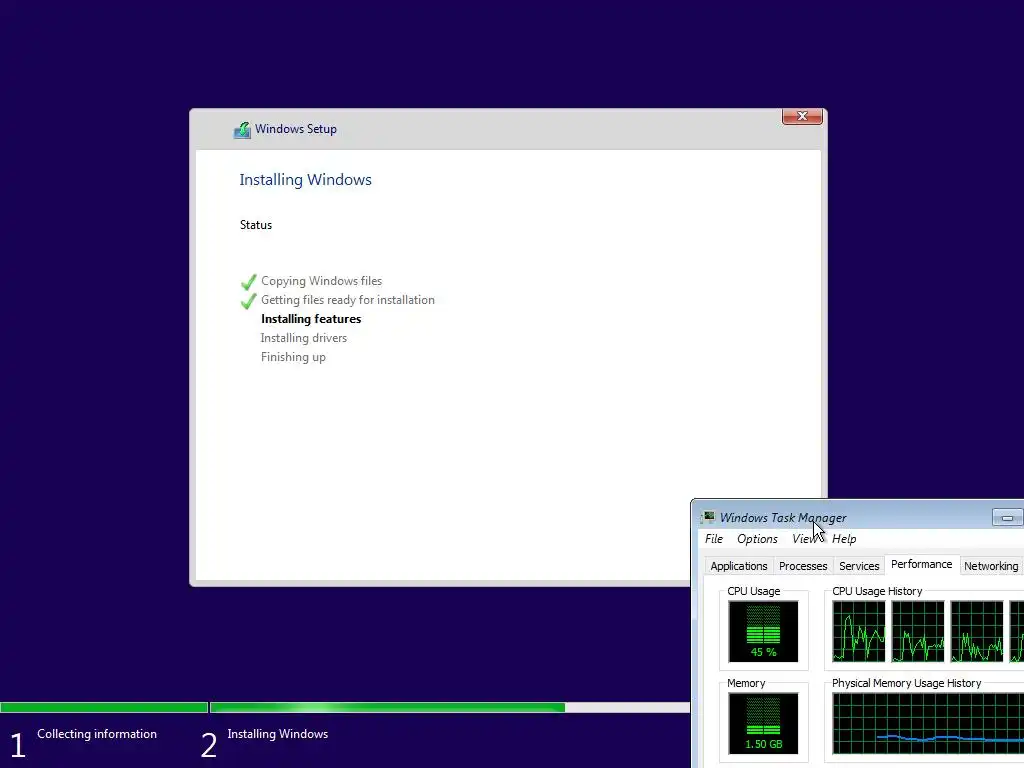Image resolution: width=1024 pixels, height=768 pixels.
Task: Click the third CPU Usage History graph
Action: click(x=977, y=632)
